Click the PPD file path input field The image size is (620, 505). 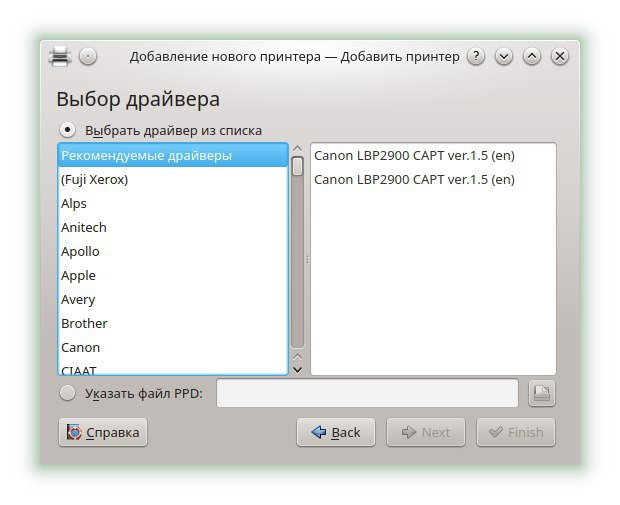[x=367, y=393]
